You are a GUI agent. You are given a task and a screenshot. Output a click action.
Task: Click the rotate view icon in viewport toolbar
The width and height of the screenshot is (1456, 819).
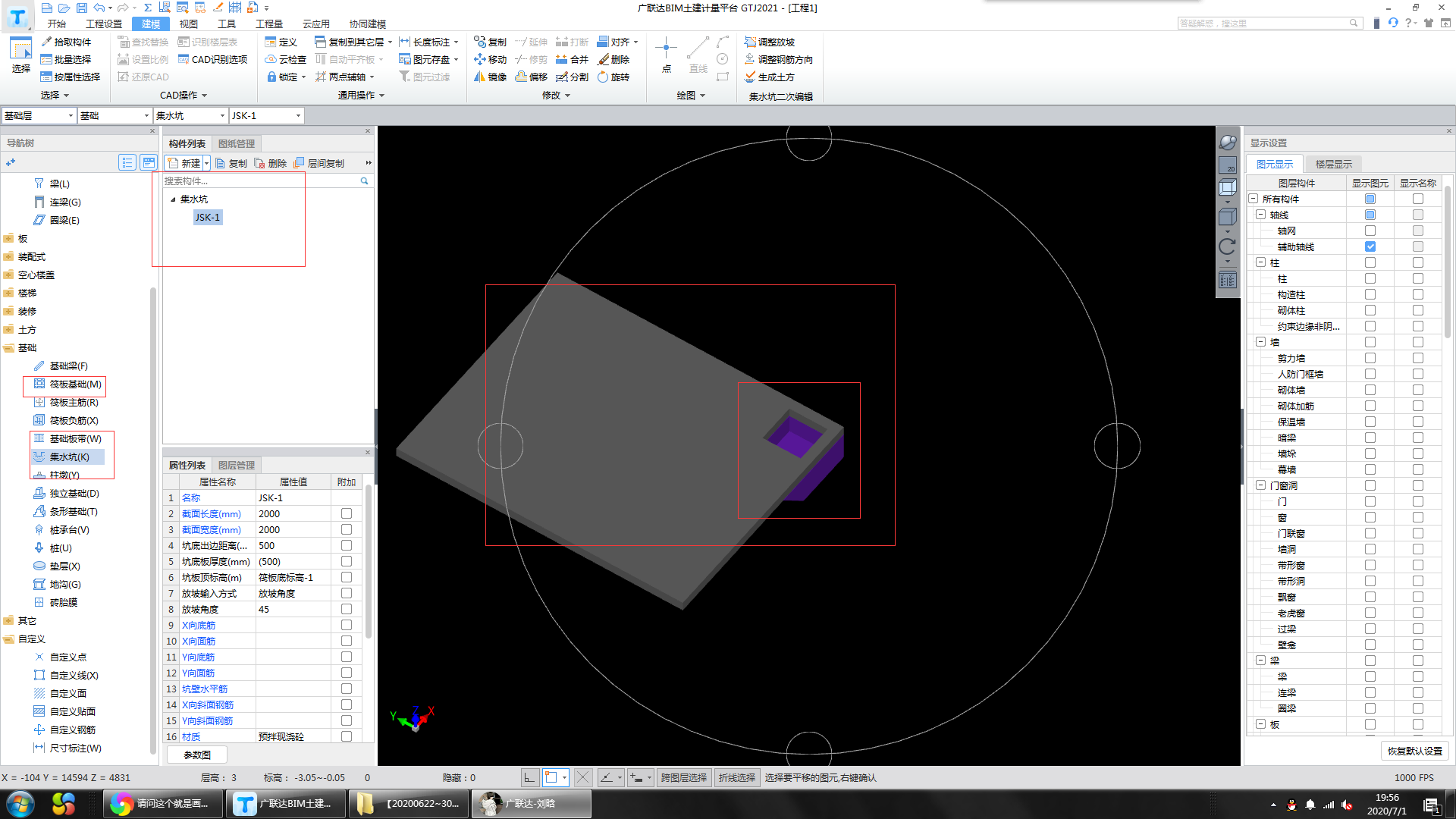pyautogui.click(x=1227, y=246)
